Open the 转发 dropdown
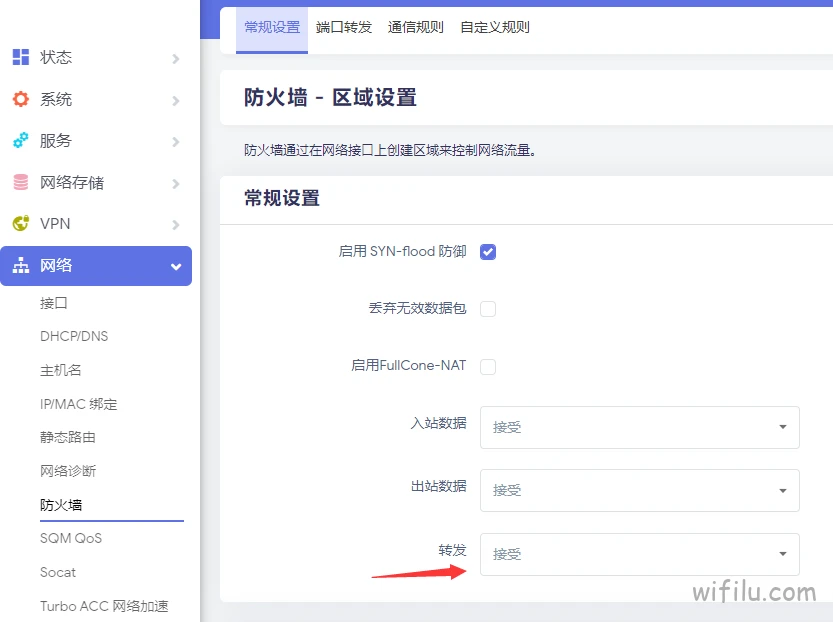This screenshot has height=622, width=833. coord(640,554)
